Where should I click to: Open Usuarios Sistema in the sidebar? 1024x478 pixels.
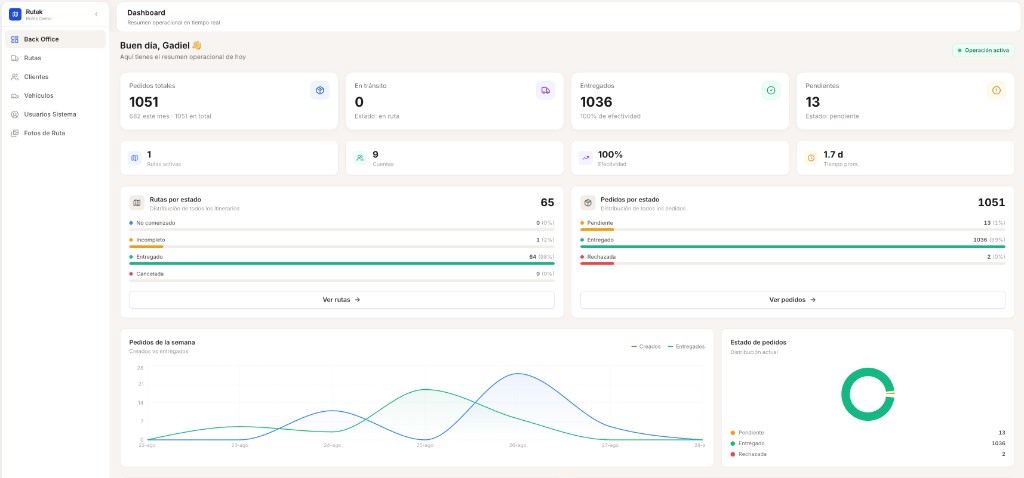[56, 114]
